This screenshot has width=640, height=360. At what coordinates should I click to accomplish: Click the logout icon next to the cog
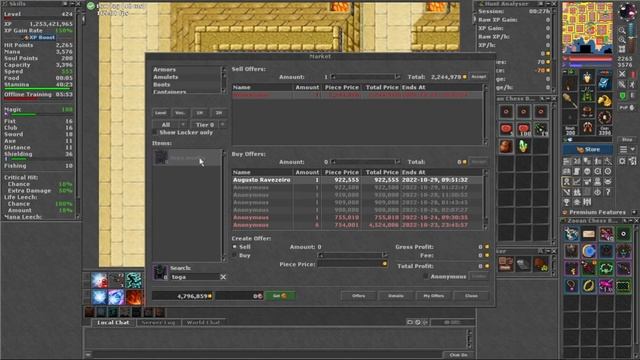(632, 161)
